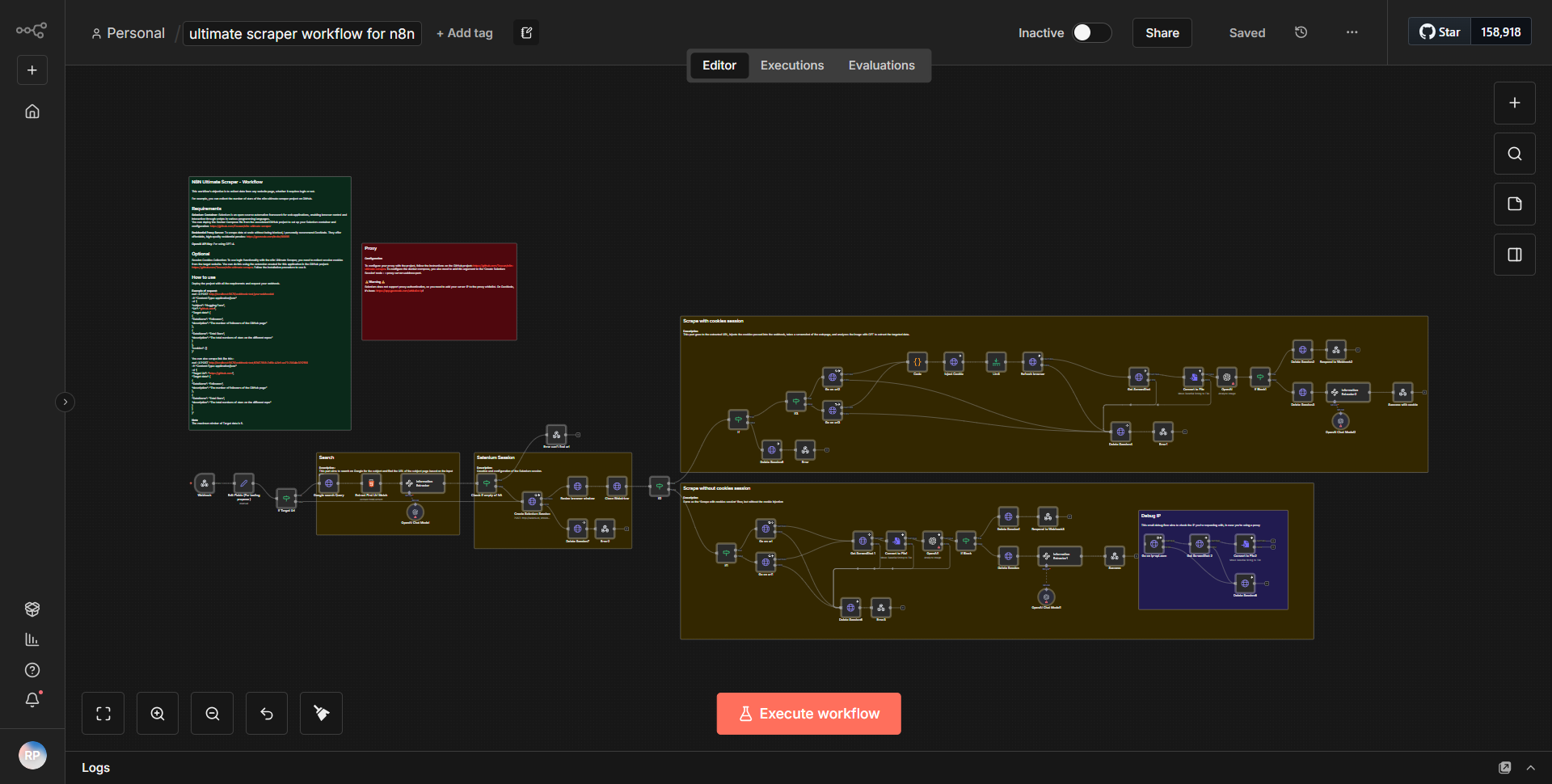Select the Clean Webdriver node
The width and height of the screenshot is (1552, 784).
click(x=617, y=487)
